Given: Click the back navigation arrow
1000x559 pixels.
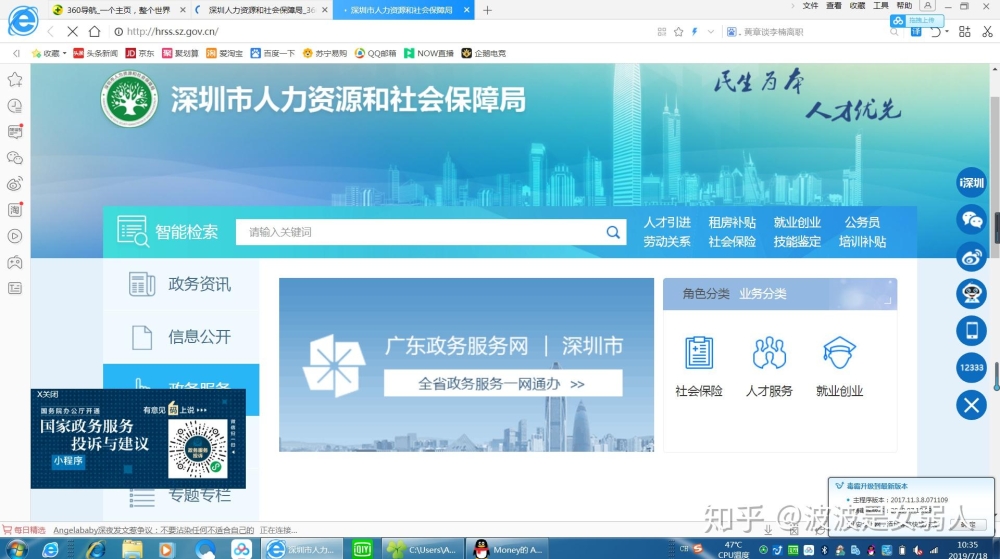Looking at the screenshot, I should pyautogui.click(x=51, y=31).
